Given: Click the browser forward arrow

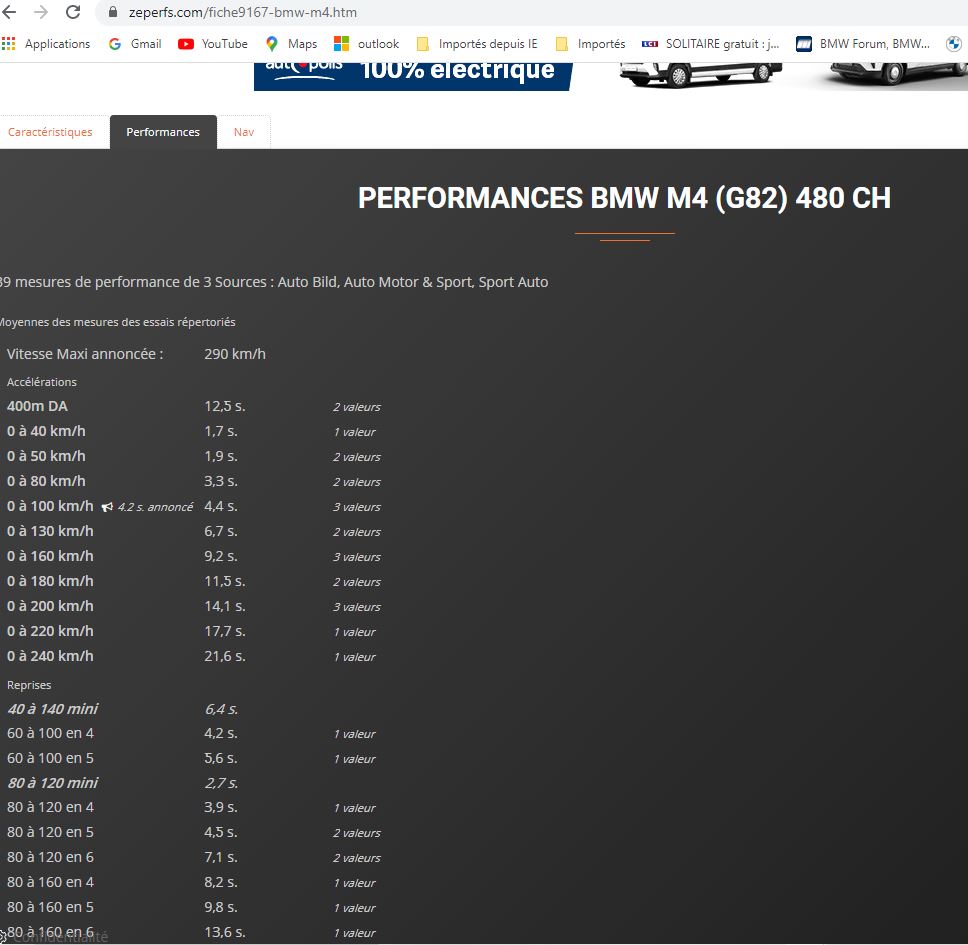Looking at the screenshot, I should tap(41, 12).
